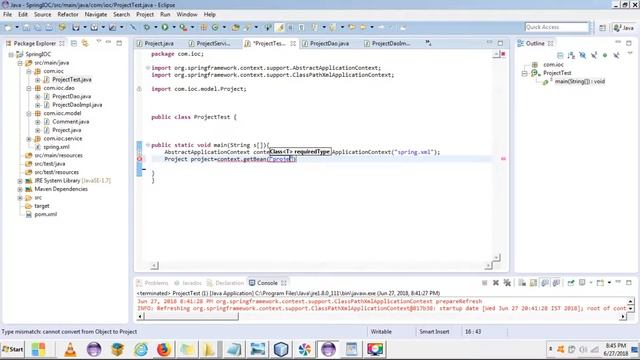640x360 pixels.
Task: Click Pin Console icon
Action: pos(571,282)
